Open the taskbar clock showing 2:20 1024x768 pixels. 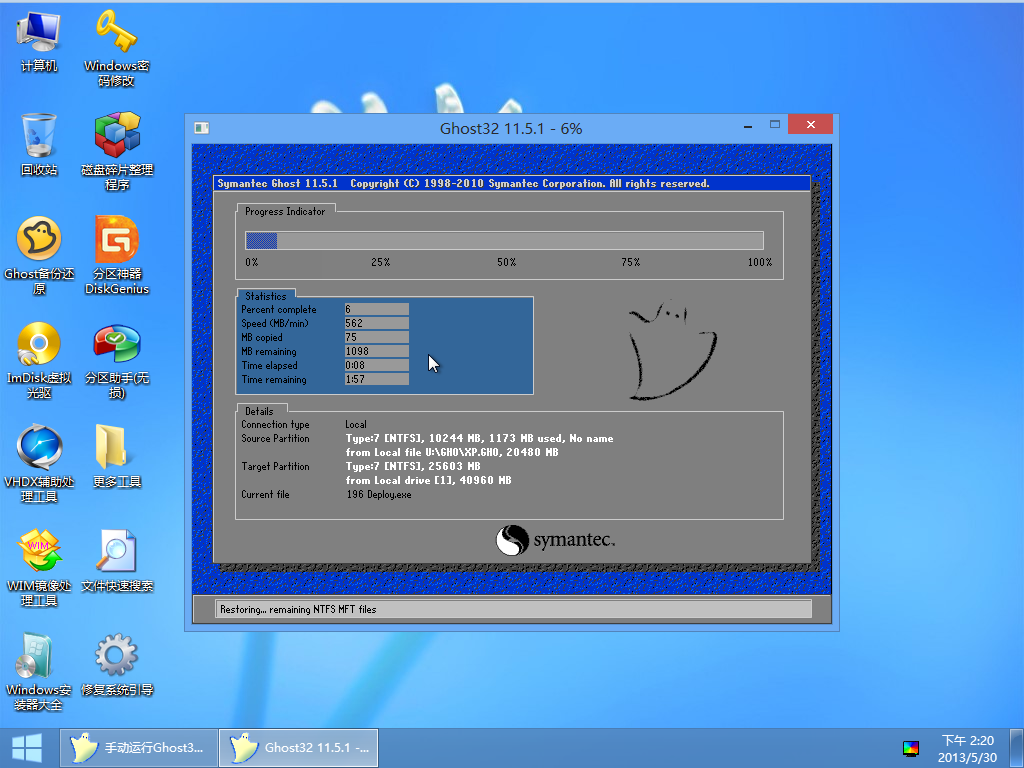pyautogui.click(x=967, y=748)
